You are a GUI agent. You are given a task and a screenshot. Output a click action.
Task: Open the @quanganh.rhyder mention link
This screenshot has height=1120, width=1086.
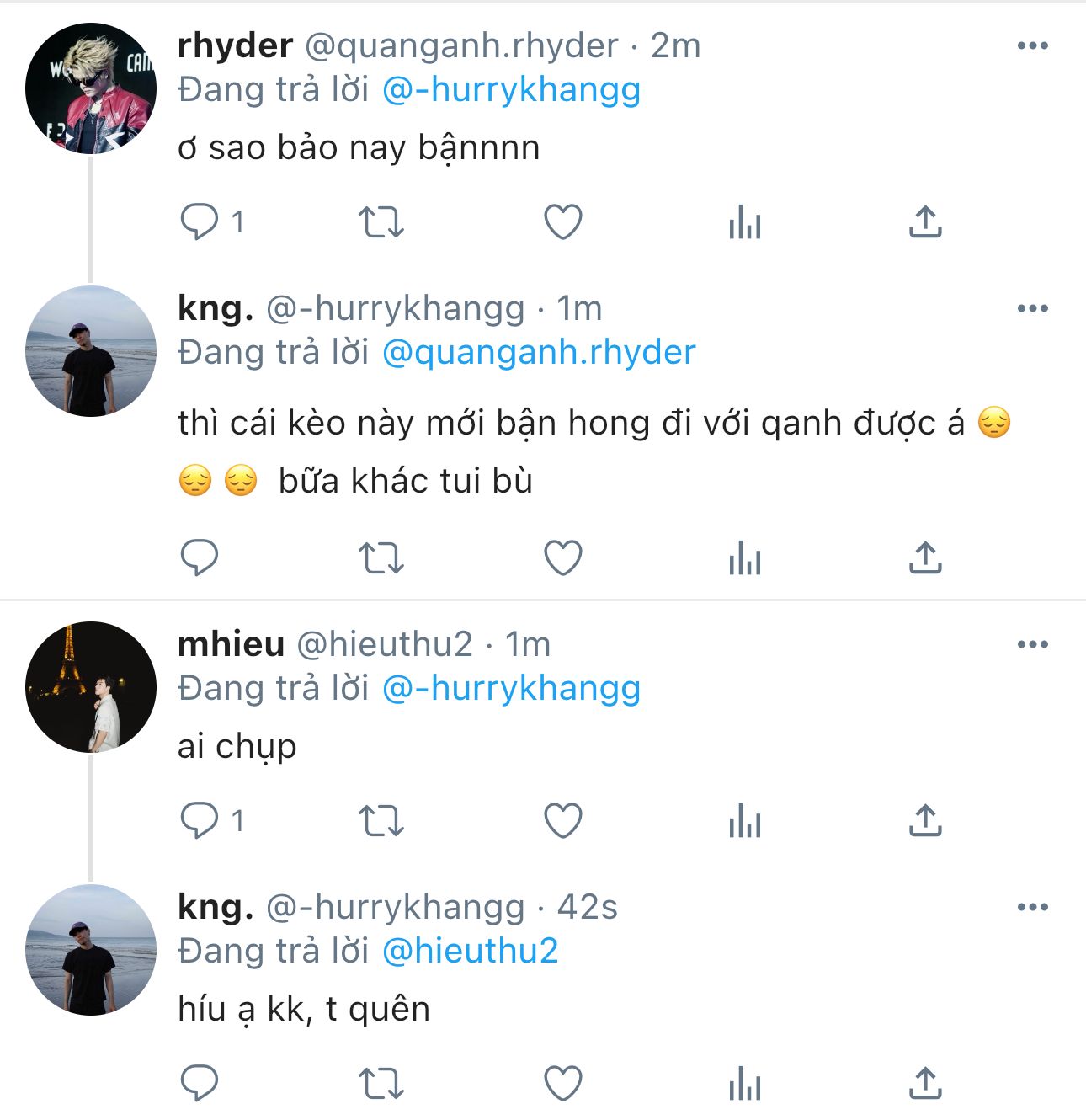tap(539, 353)
